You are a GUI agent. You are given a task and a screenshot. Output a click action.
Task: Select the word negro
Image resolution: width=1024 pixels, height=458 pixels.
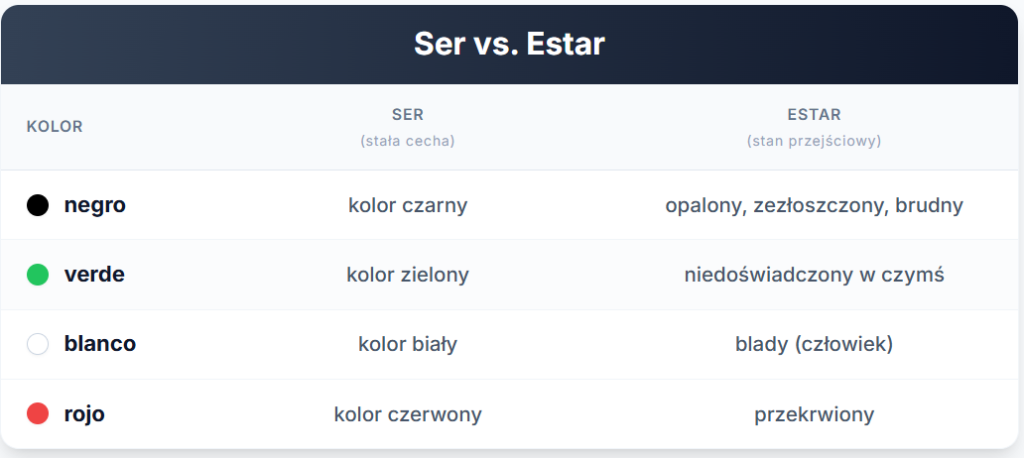(95, 205)
